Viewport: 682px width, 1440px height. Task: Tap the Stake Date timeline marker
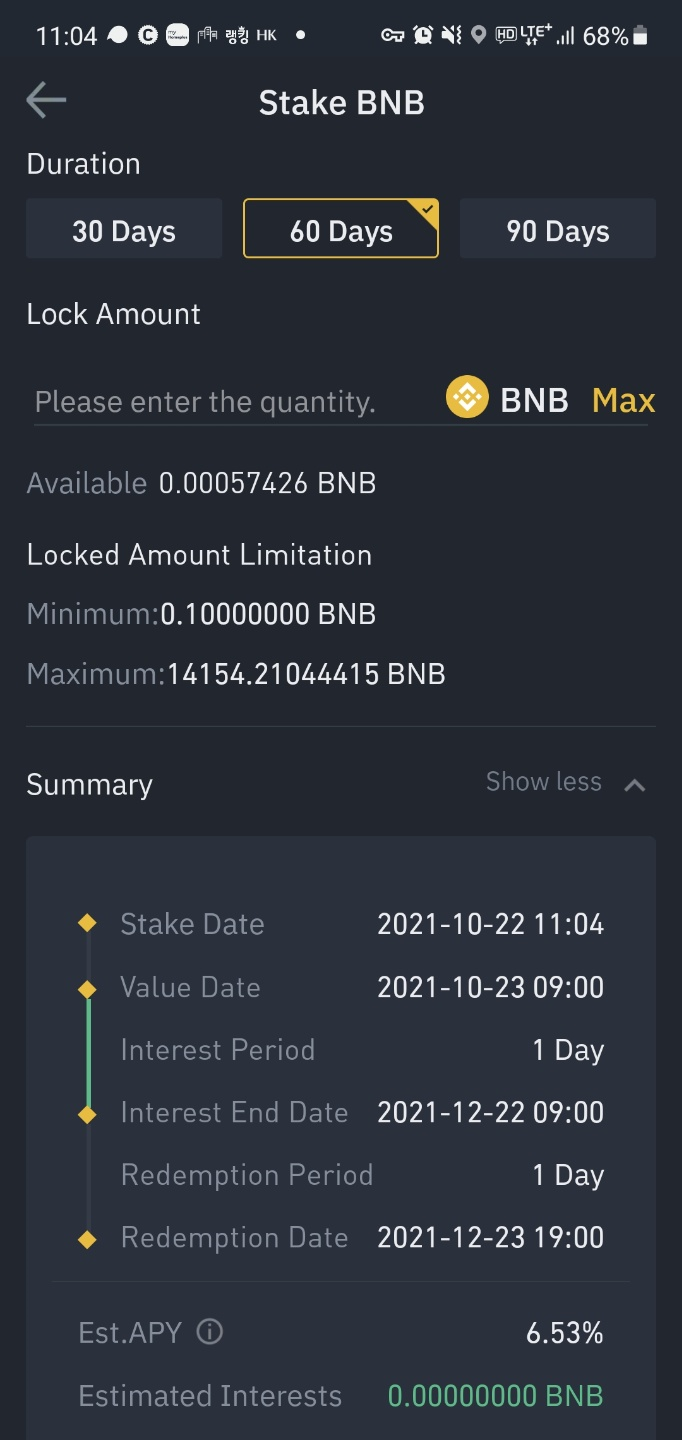88,923
